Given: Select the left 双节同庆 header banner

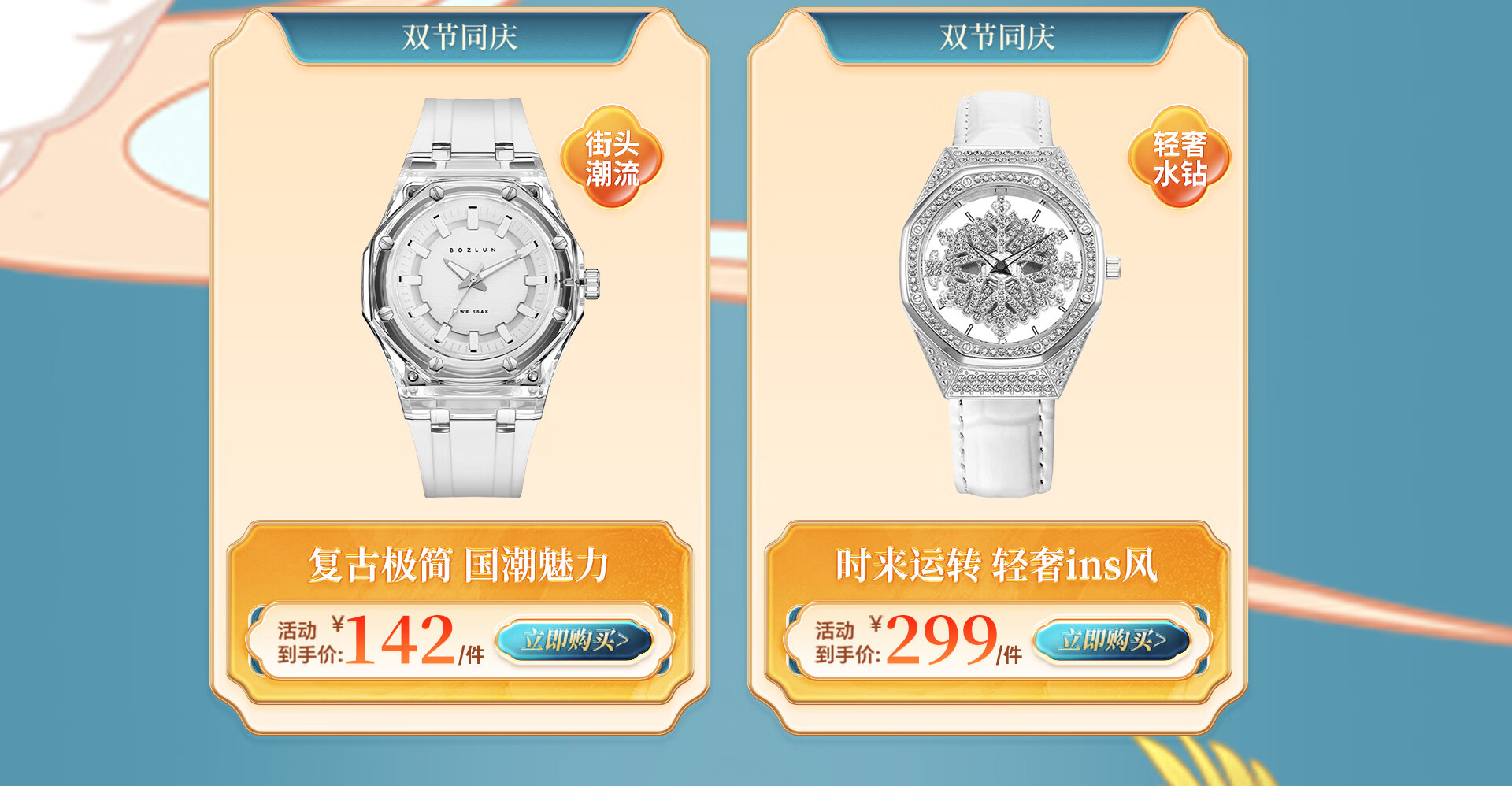Looking at the screenshot, I should pyautogui.click(x=460, y=37).
